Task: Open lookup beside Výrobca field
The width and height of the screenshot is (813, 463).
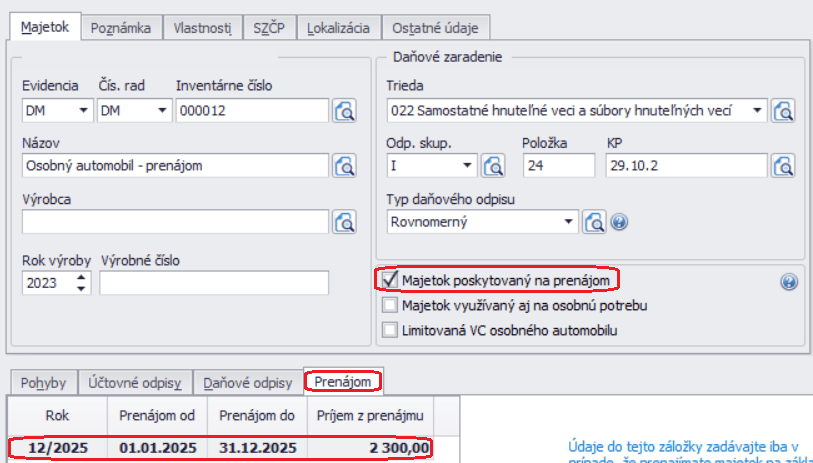Action: 345,220
